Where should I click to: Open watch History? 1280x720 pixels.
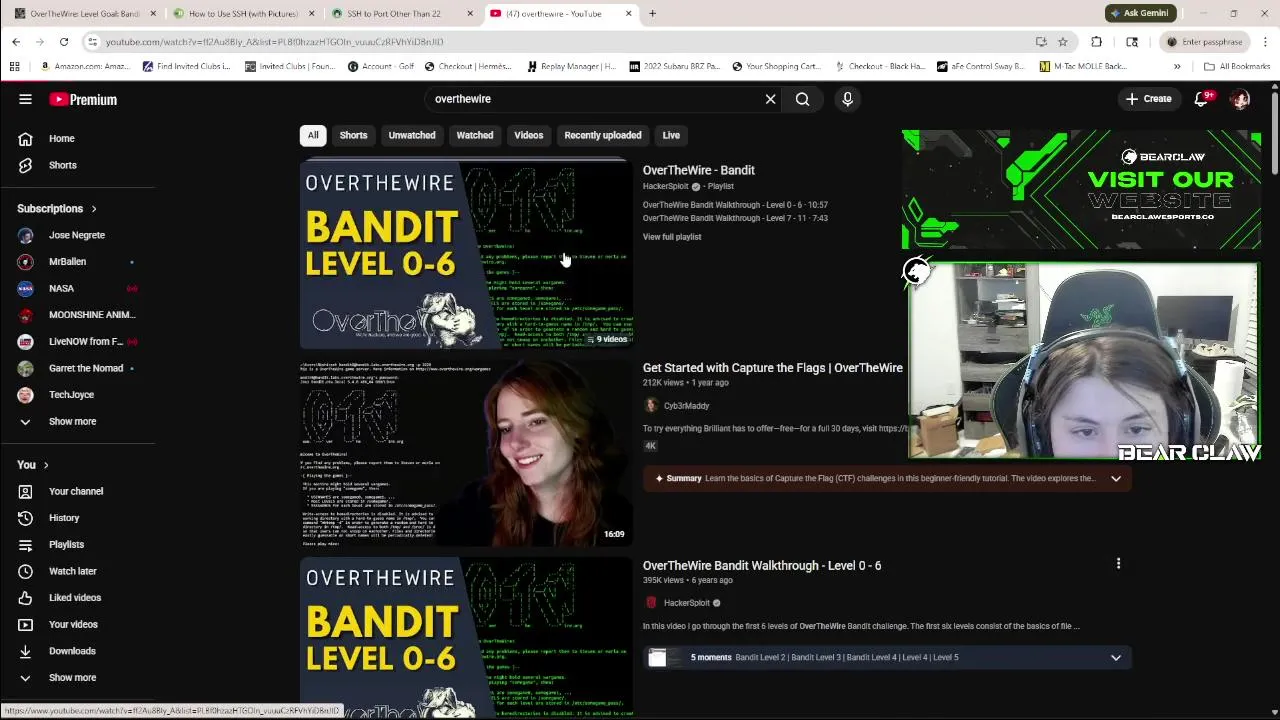(77, 518)
